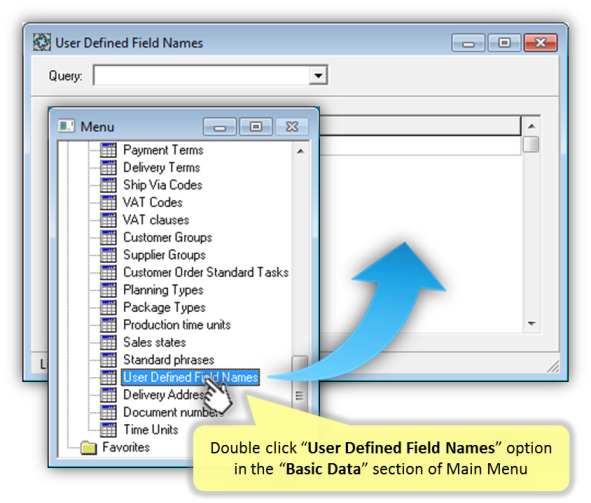591x503 pixels.
Task: Open the Query dropdown arrow
Action: coord(318,75)
